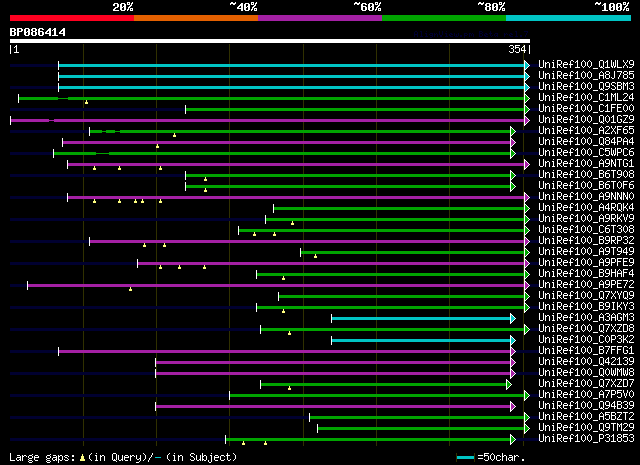Screen dimensions: 640x465
Task: Click the cyan ~100% identity legend segment
Action: click(x=568, y=18)
